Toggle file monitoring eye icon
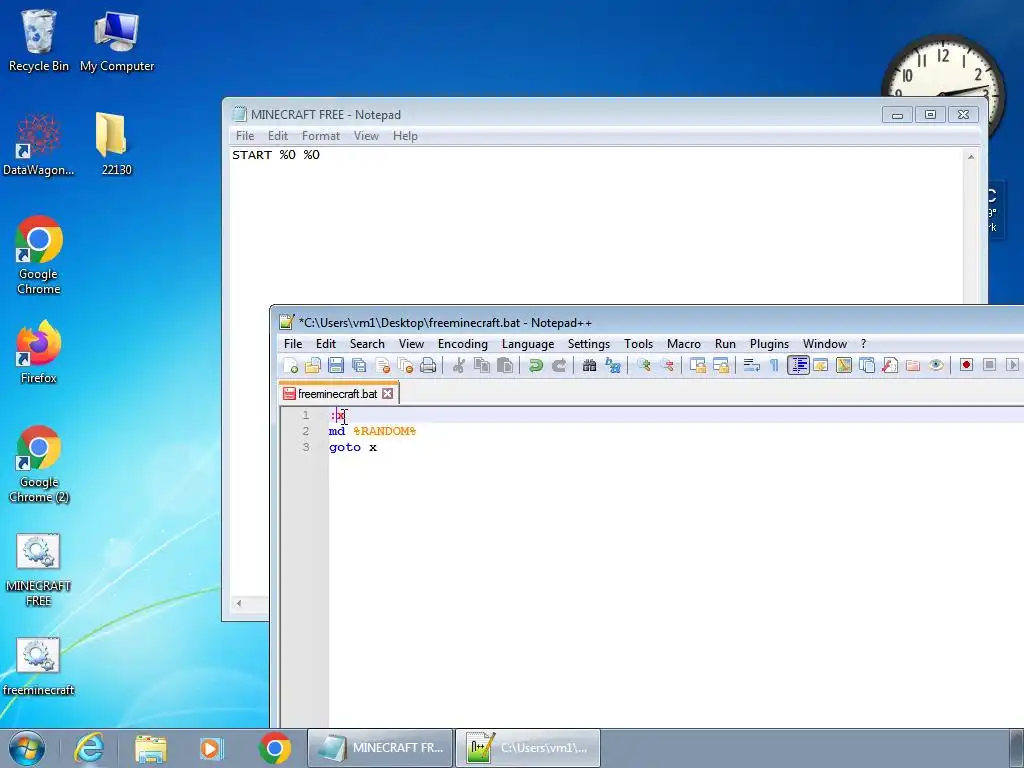This screenshot has height=768, width=1024. (x=936, y=366)
